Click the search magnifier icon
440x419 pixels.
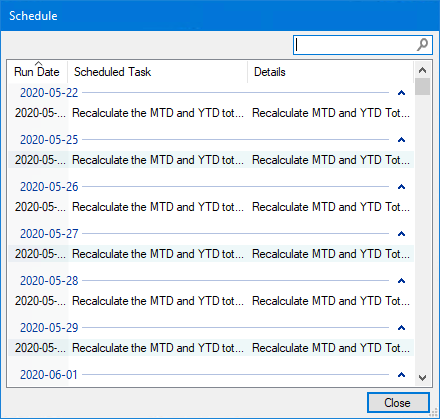tap(422, 45)
